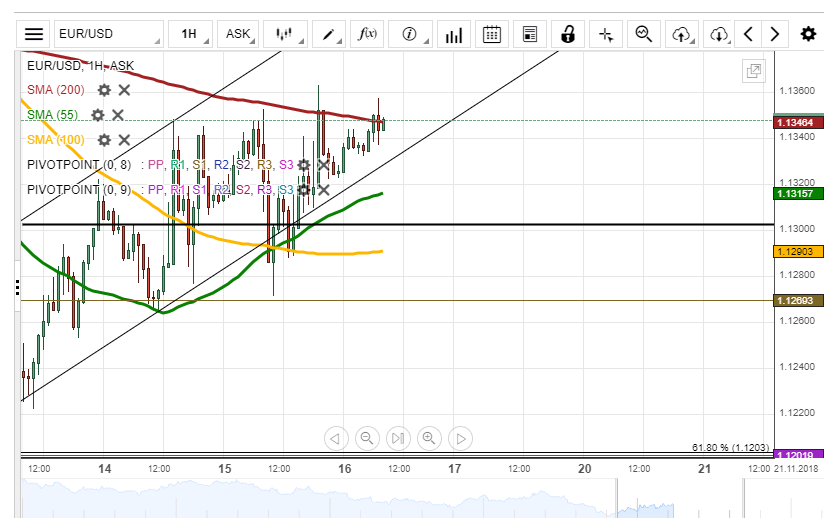834x523 pixels.
Task: Step chart forward with right arrow circle
Action: [461, 438]
